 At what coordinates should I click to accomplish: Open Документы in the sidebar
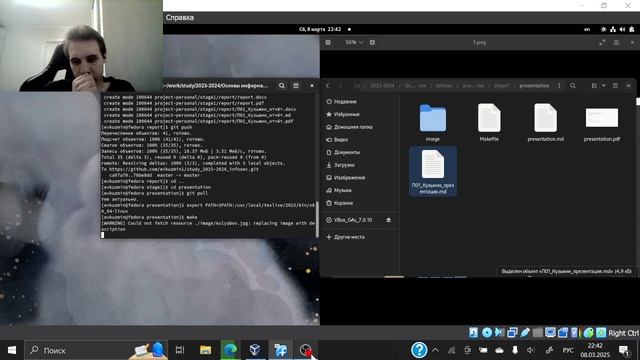343,152
